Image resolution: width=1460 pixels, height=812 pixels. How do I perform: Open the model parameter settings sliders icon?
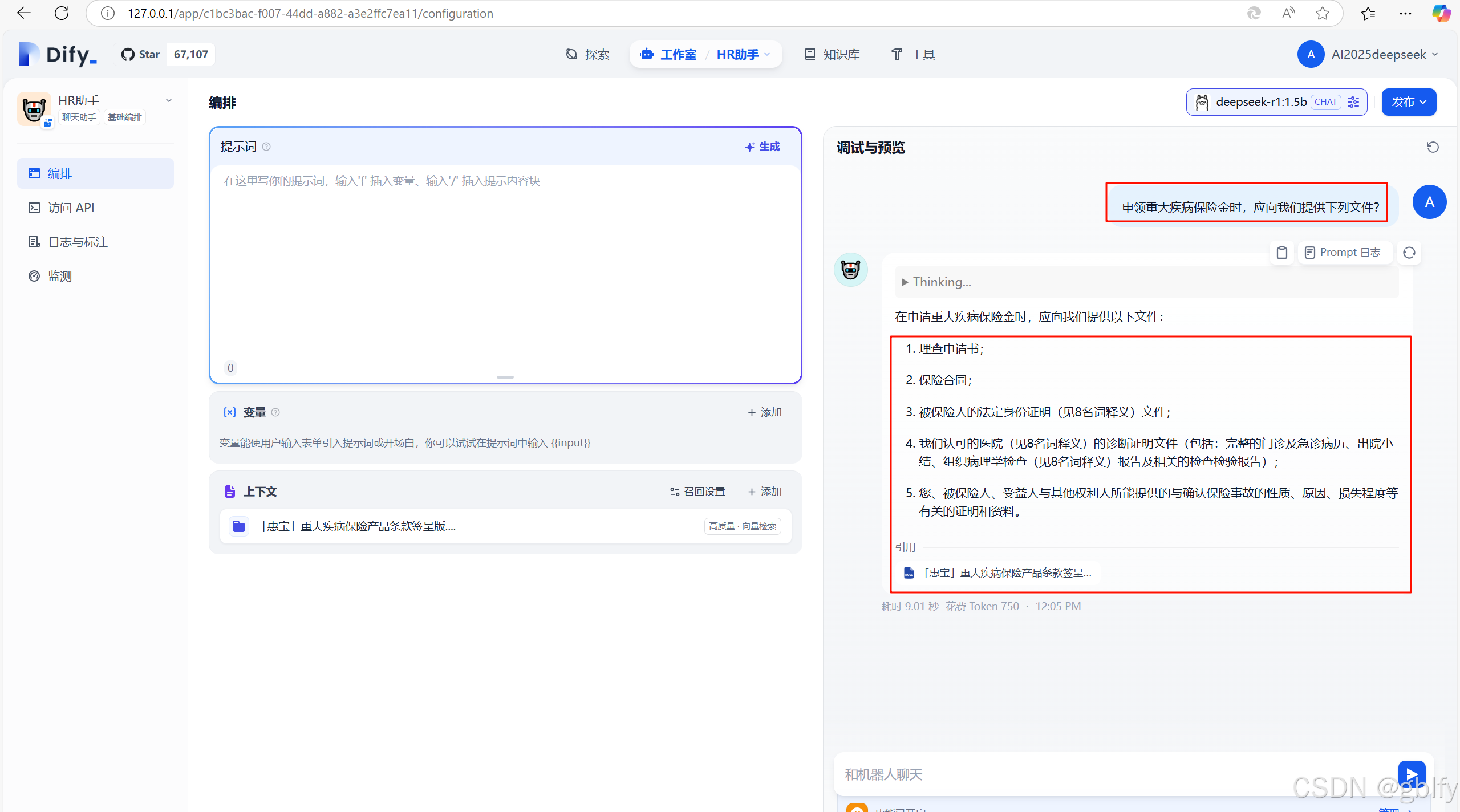[x=1353, y=102]
